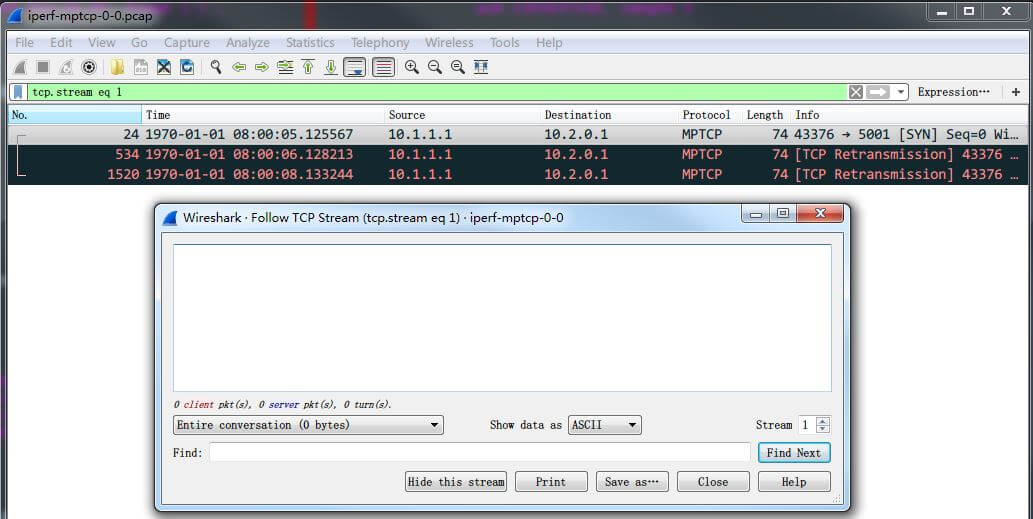This screenshot has width=1033, height=519.
Task: Toggle auto-scroll during live capture
Action: click(x=354, y=67)
